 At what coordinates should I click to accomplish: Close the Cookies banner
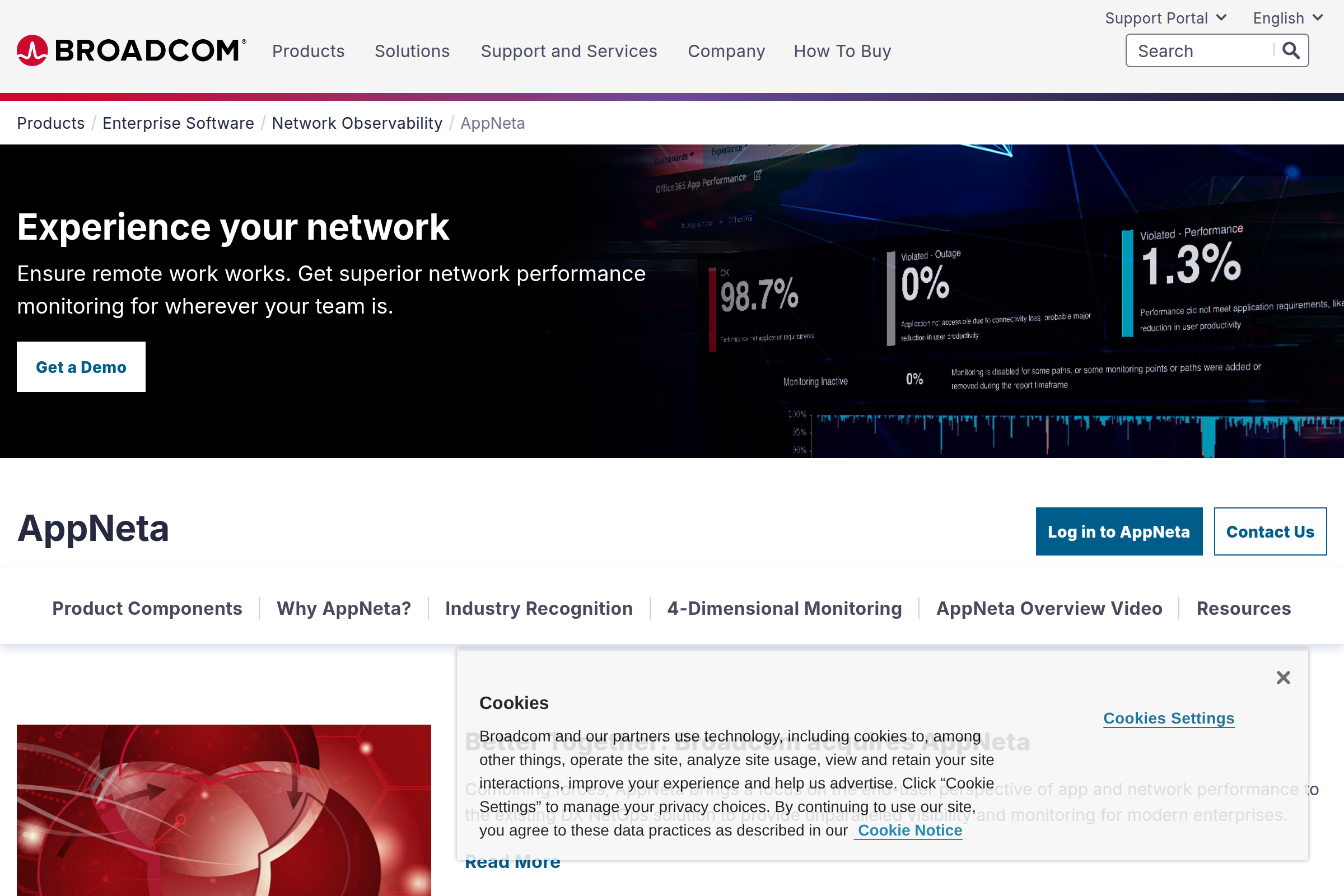[x=1284, y=678]
